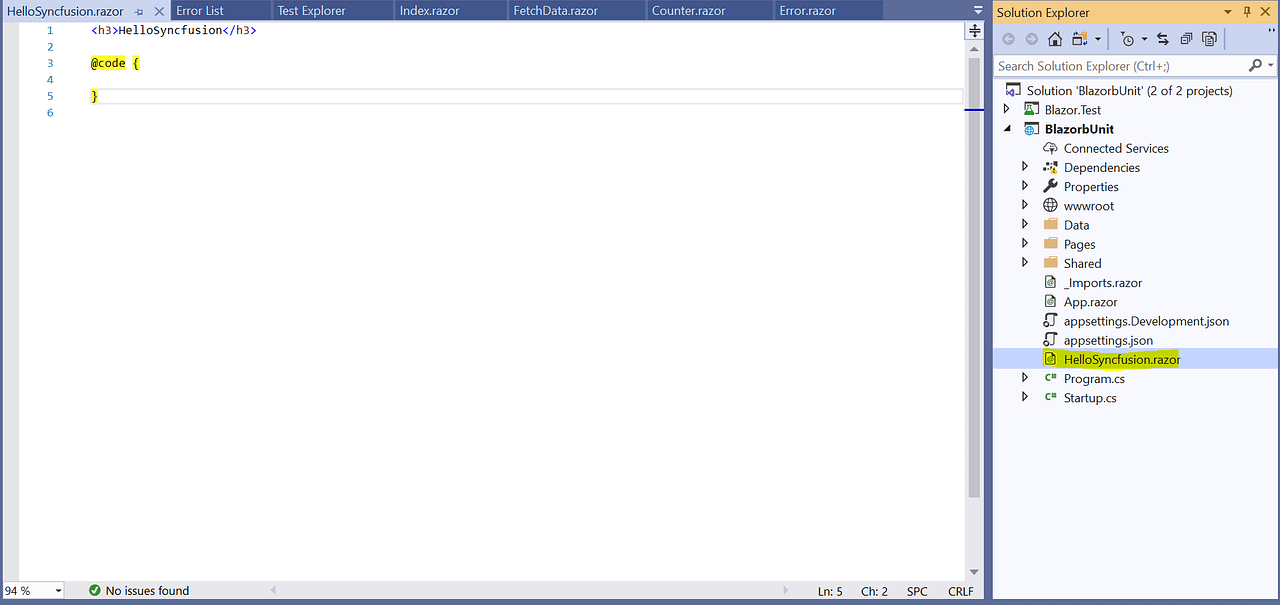
Task: Toggle CRLF line ending indicator
Action: 959,590
